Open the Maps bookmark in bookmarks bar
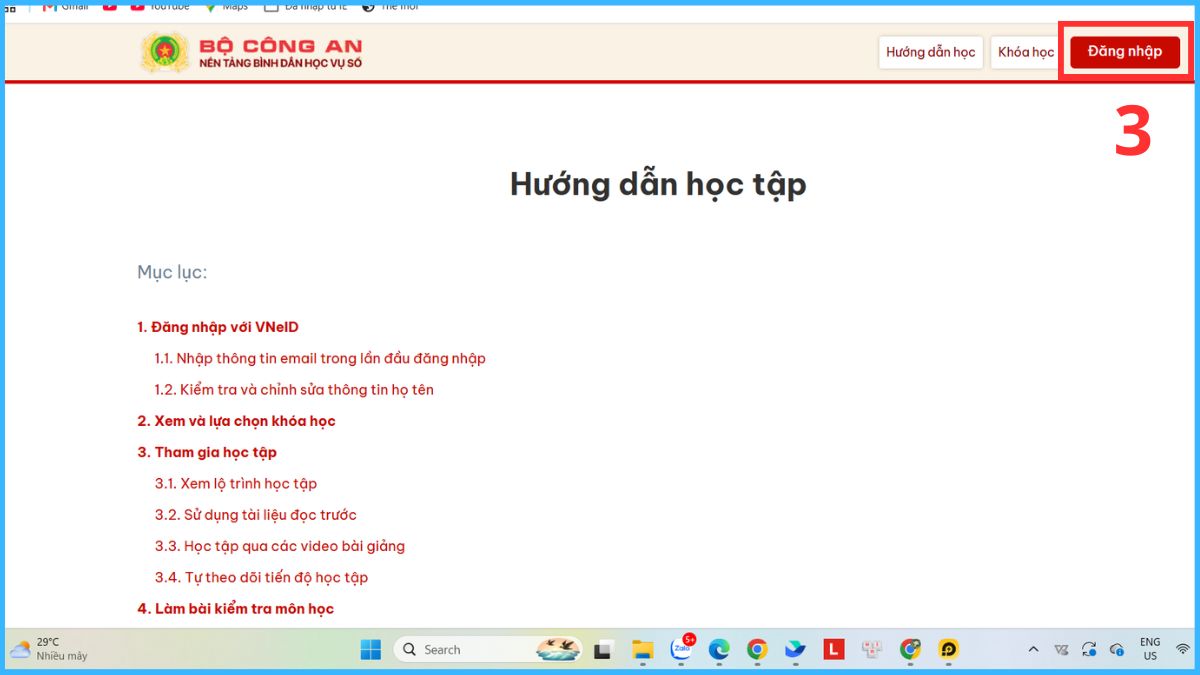1200x675 pixels. pyautogui.click(x=226, y=6)
